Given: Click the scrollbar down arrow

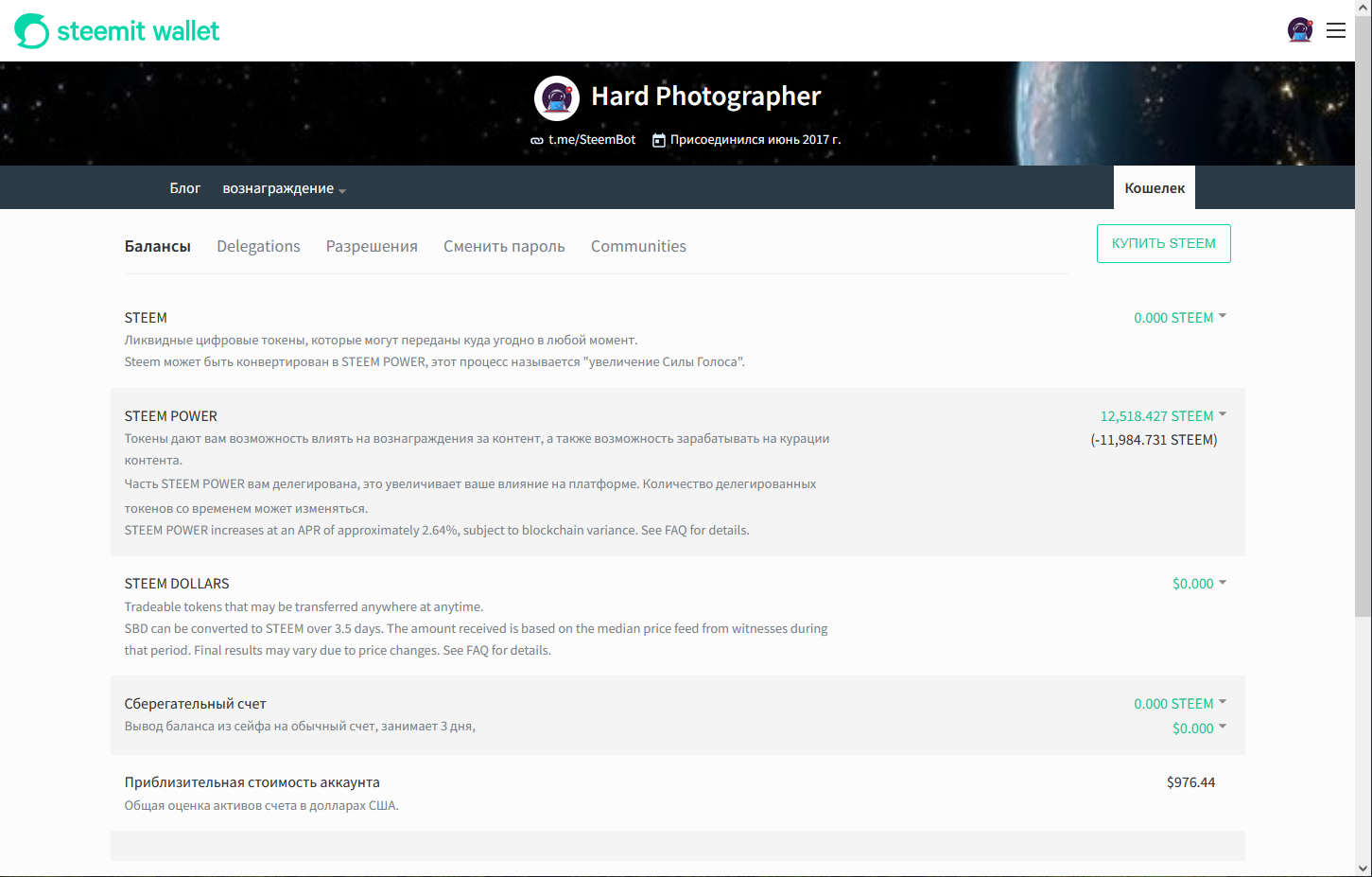Looking at the screenshot, I should pos(1363,868).
